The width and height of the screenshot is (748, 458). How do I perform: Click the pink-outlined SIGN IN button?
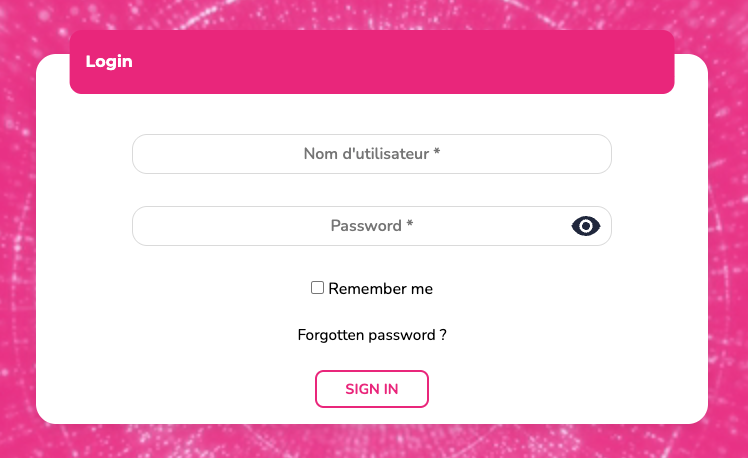point(372,389)
